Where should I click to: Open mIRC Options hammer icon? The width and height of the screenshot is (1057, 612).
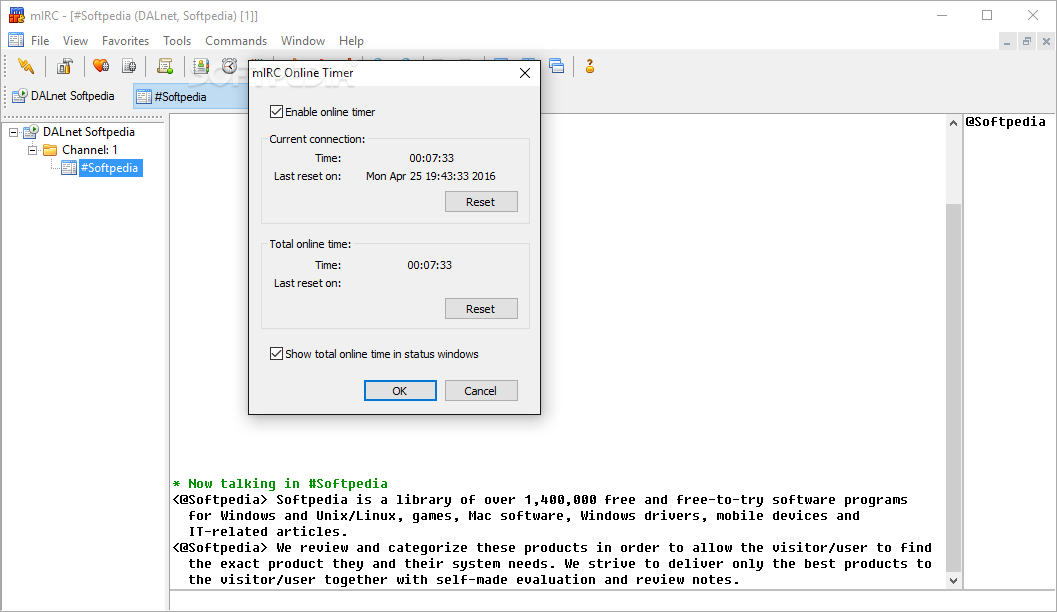[65, 66]
